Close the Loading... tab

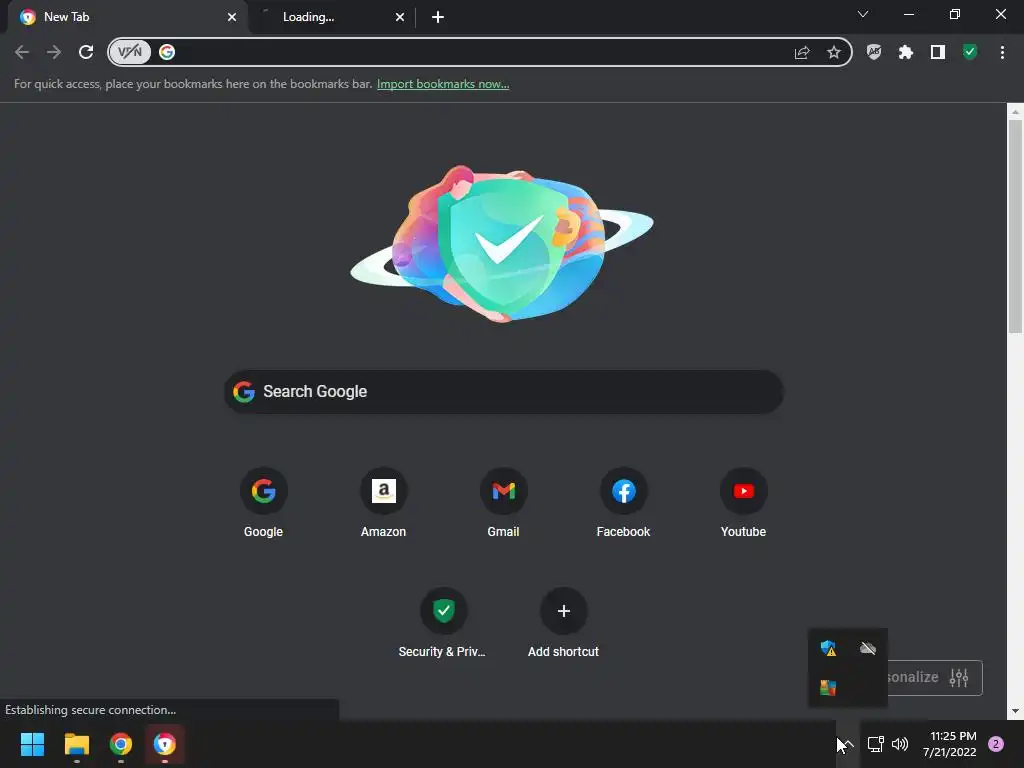pos(400,17)
